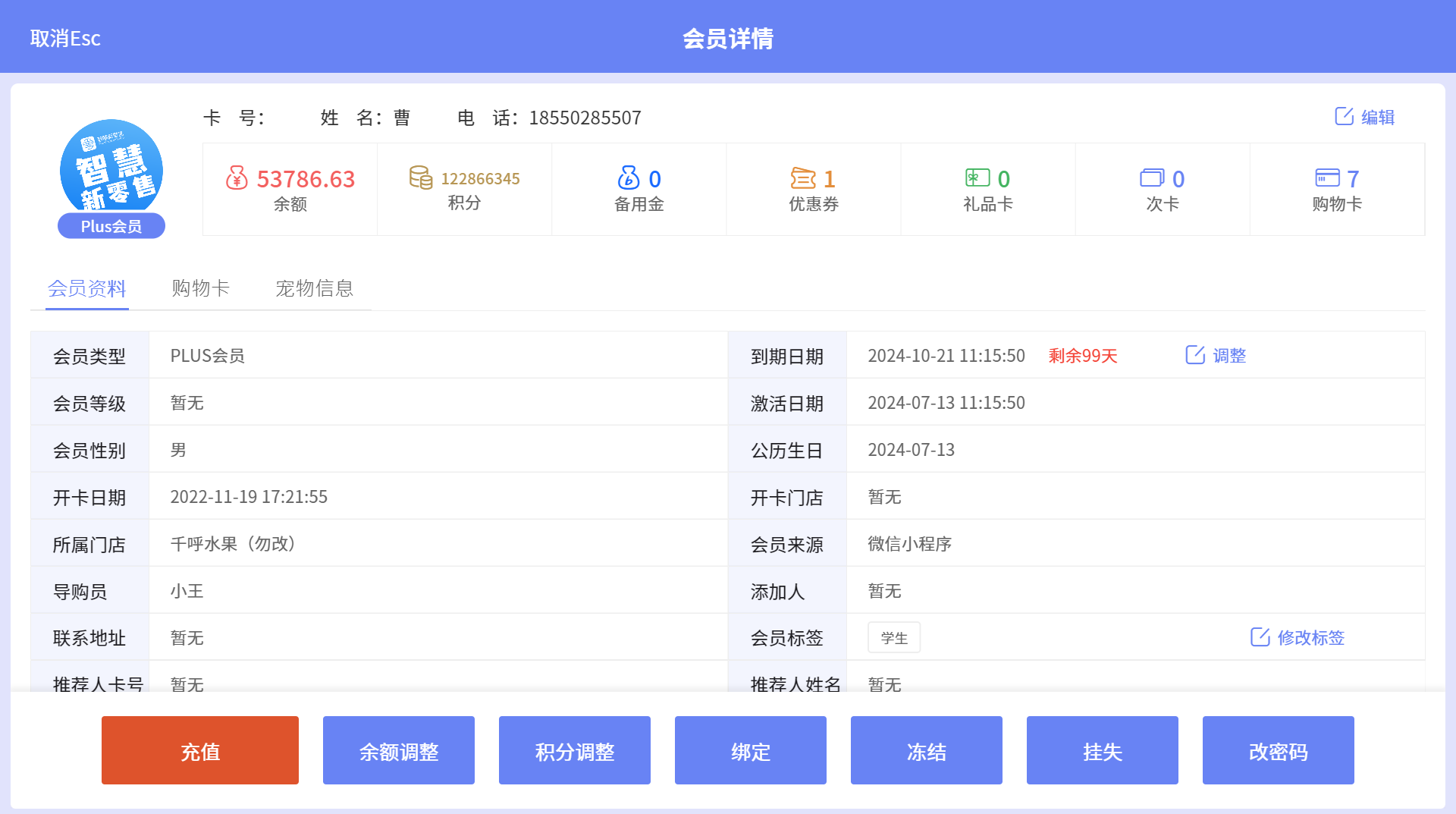Click the balance money-bag icon
The image size is (1456, 814).
[237, 178]
